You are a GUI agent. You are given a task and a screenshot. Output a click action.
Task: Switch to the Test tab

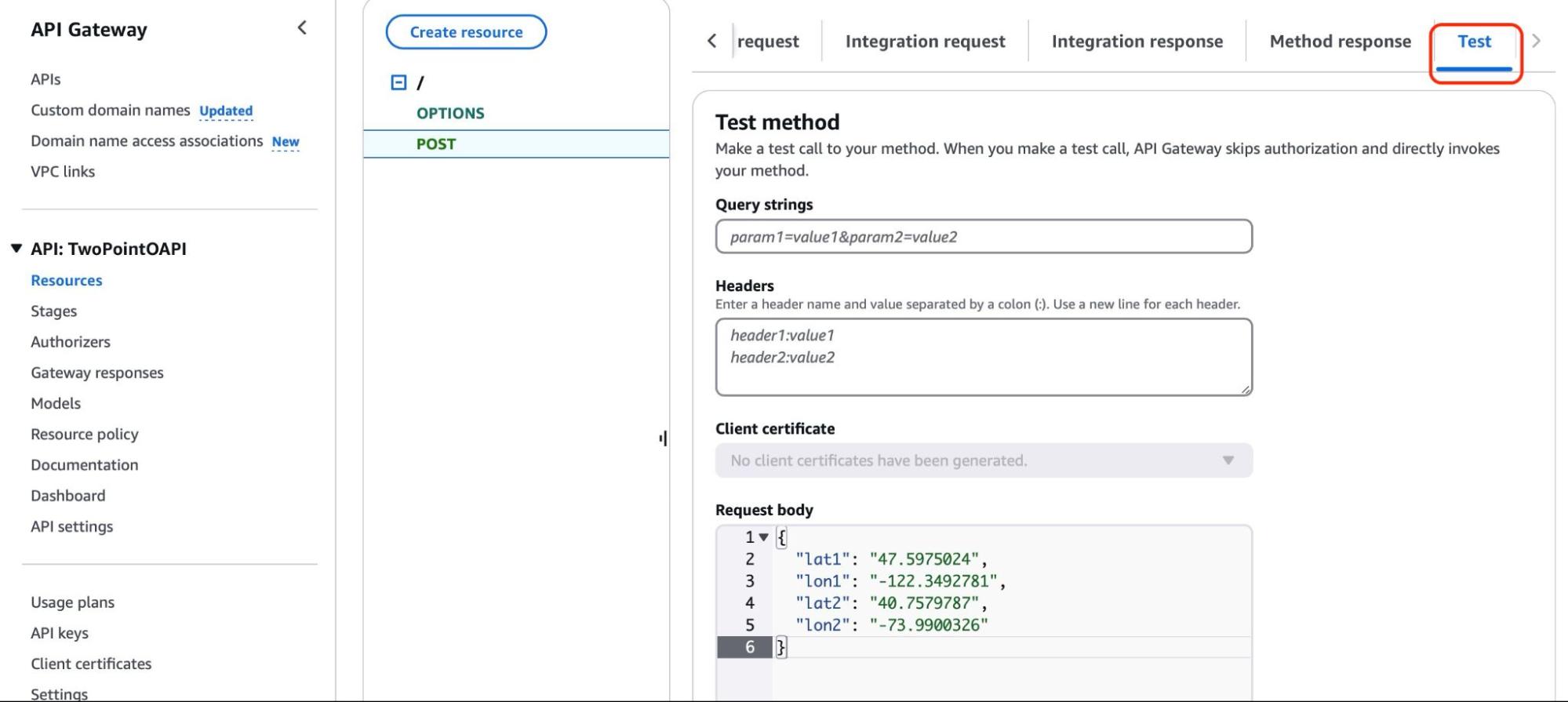(1474, 42)
